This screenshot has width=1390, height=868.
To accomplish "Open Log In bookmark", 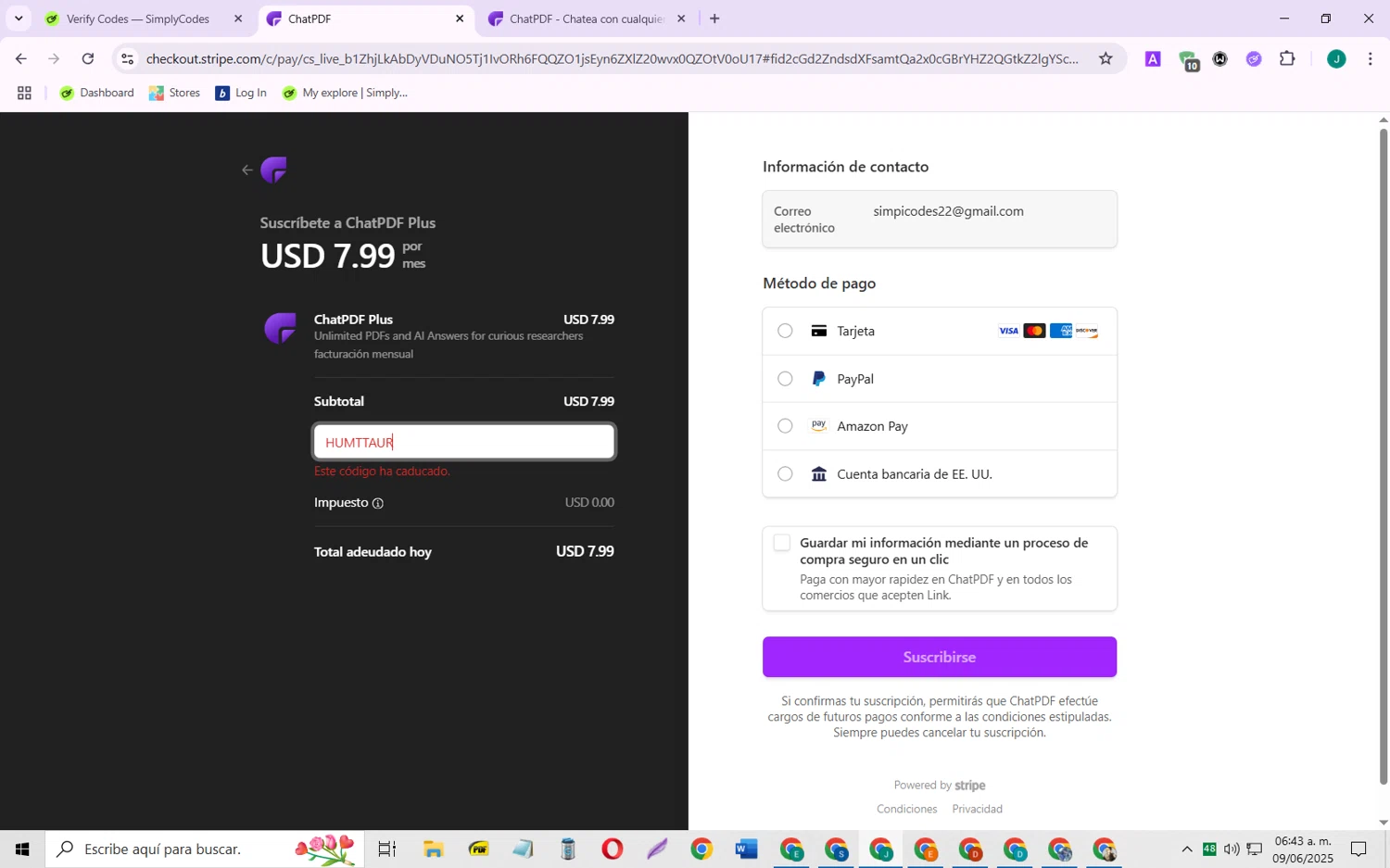I will 241,93.
